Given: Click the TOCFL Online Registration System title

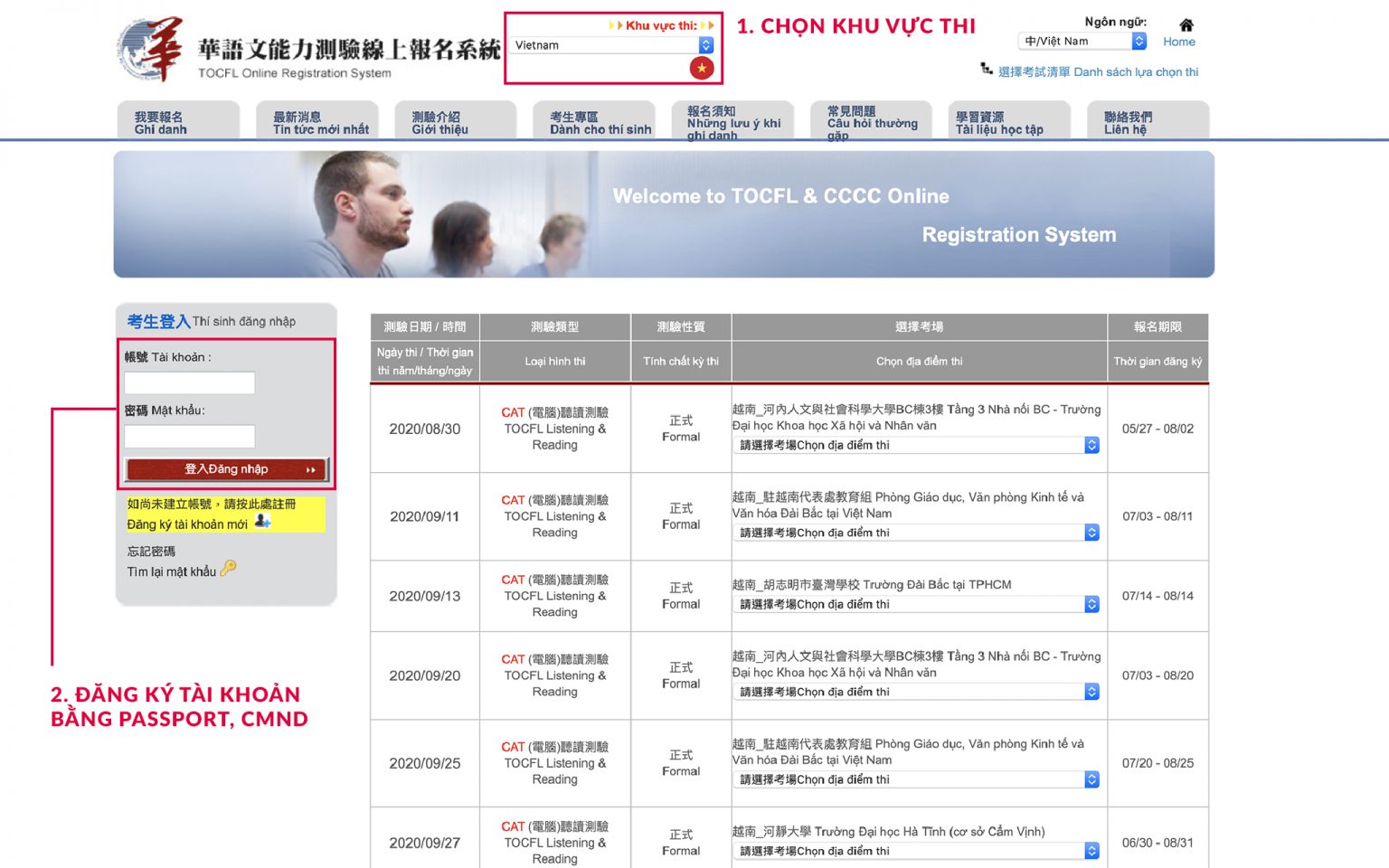Looking at the screenshot, I should coord(295,73).
